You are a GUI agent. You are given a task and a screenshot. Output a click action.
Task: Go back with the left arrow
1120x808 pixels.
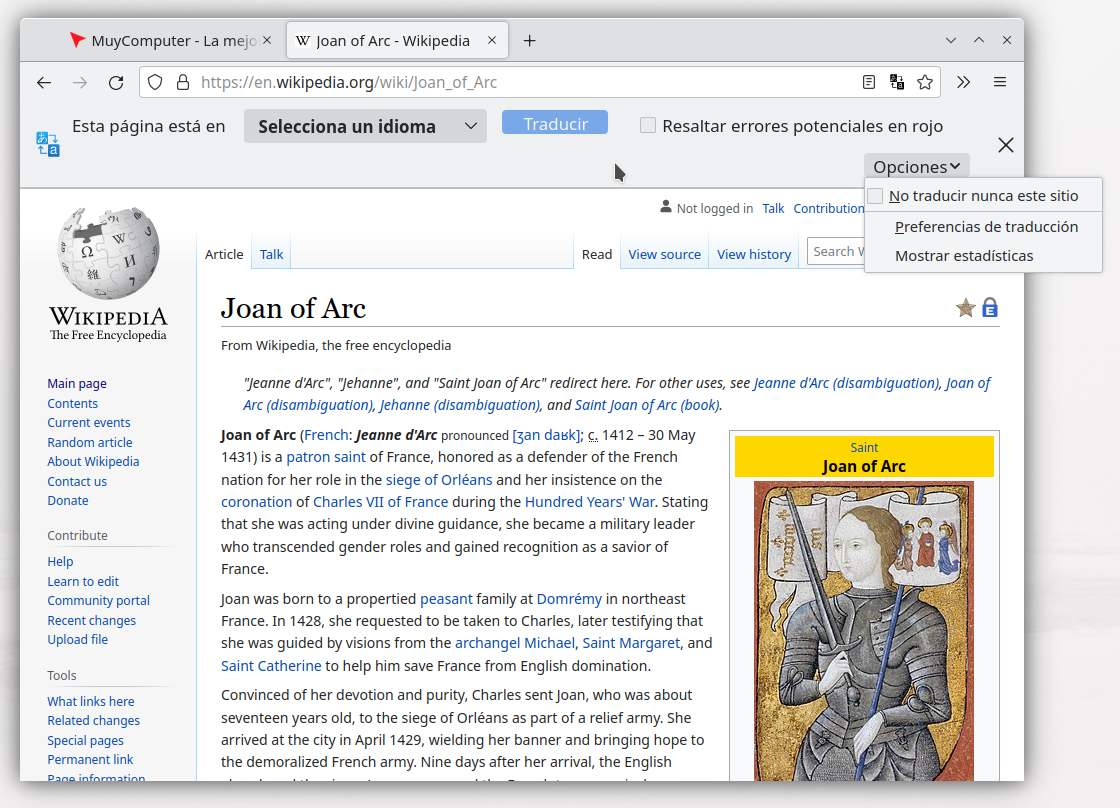tap(44, 83)
